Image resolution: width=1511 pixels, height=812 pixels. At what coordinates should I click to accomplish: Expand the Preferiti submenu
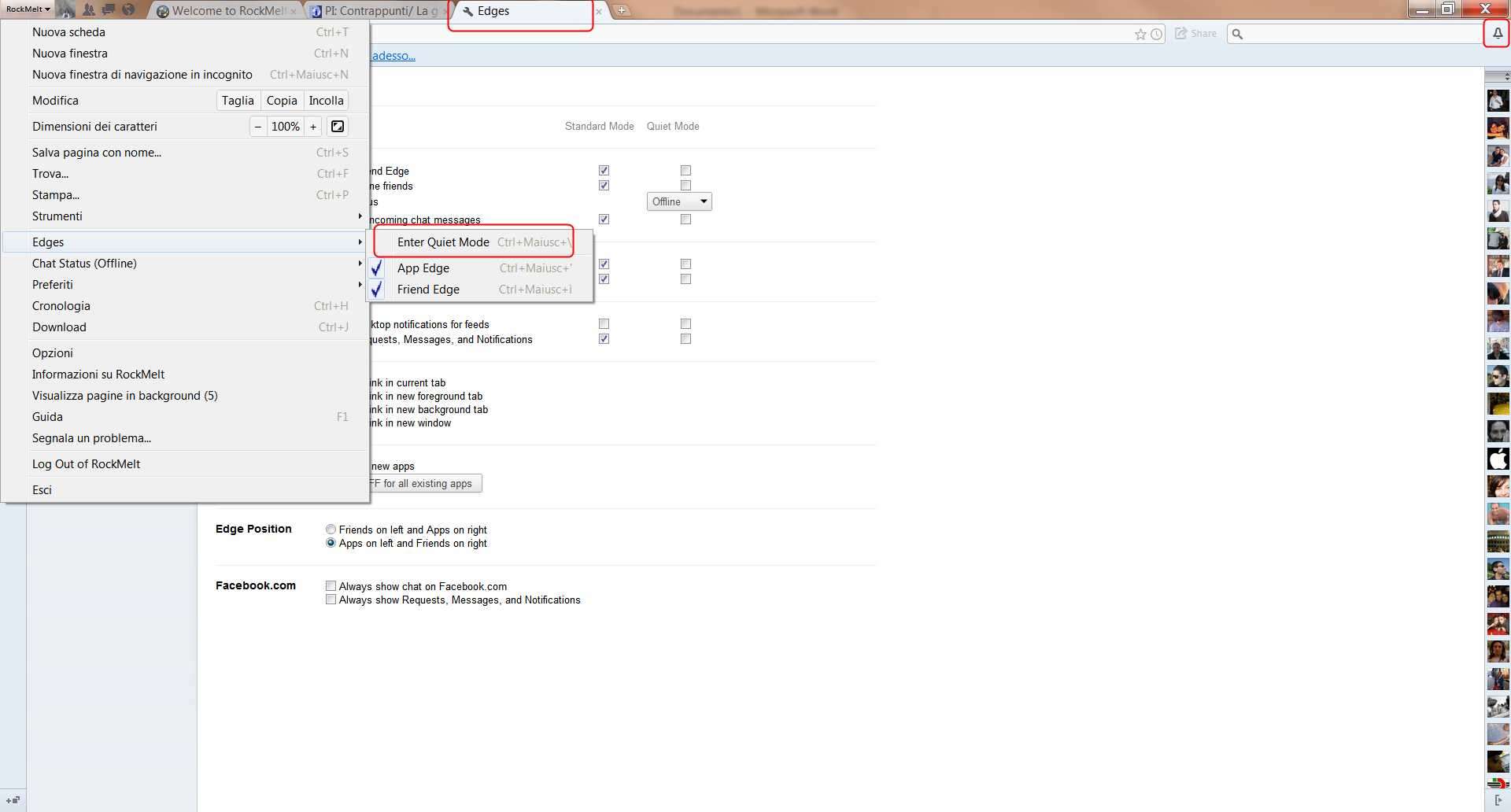click(x=186, y=285)
